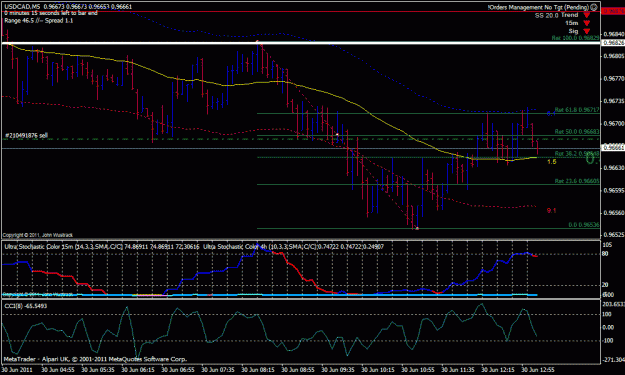Click the Expert Advisor smiley face icon

594,7
